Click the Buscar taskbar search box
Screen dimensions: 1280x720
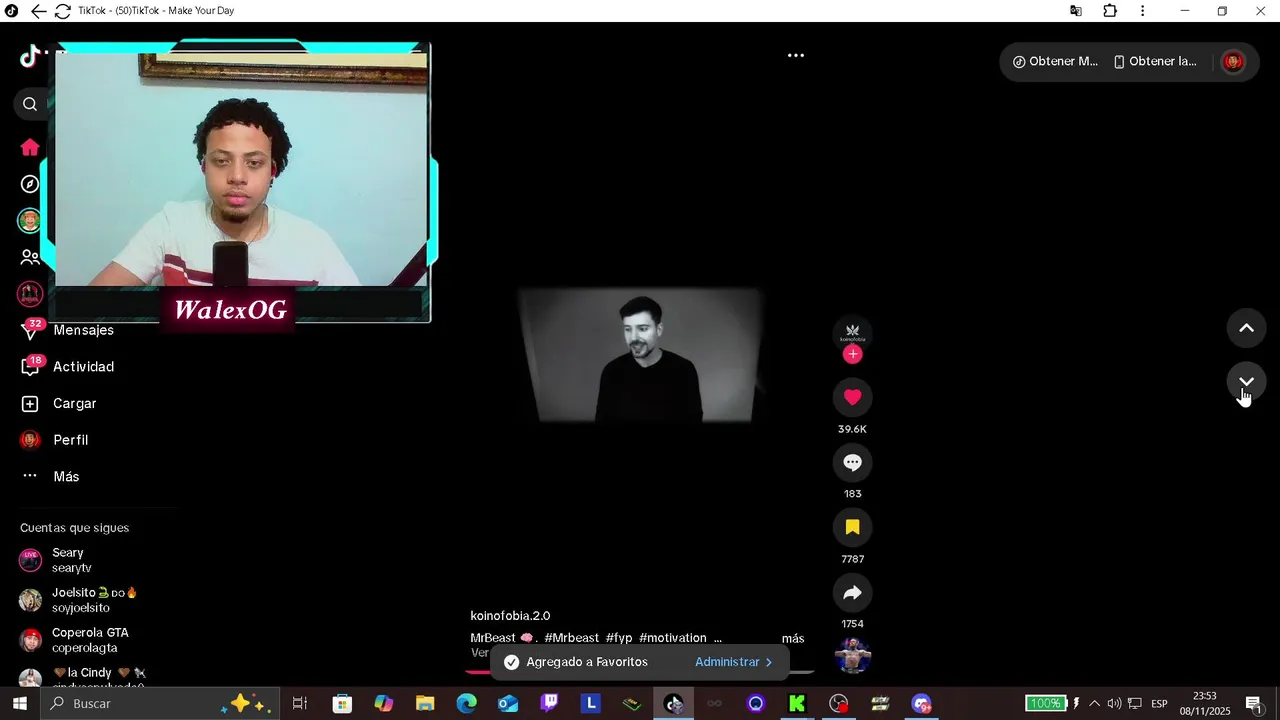(160, 704)
